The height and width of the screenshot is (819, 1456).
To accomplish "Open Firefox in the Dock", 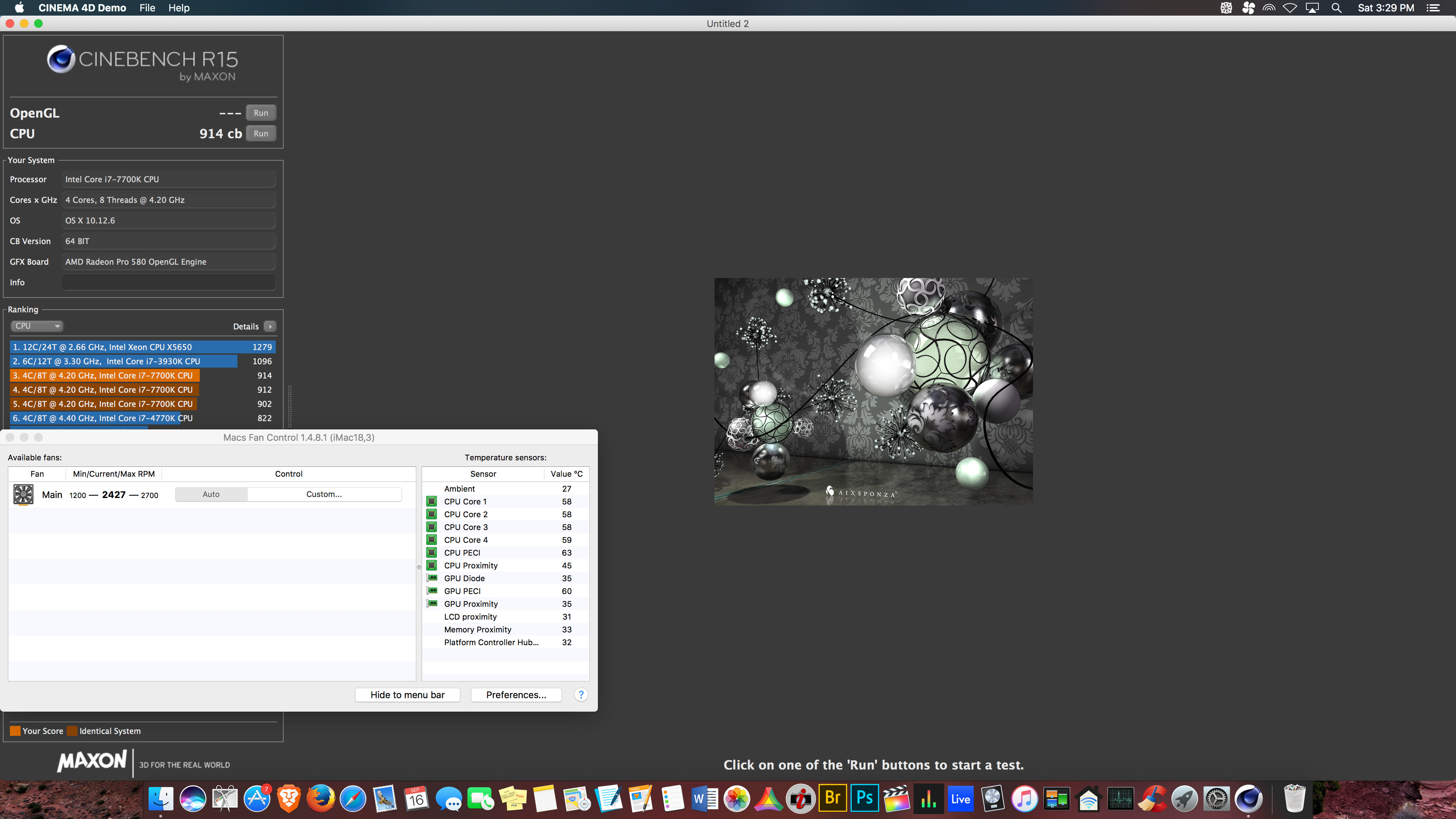I will click(x=321, y=799).
